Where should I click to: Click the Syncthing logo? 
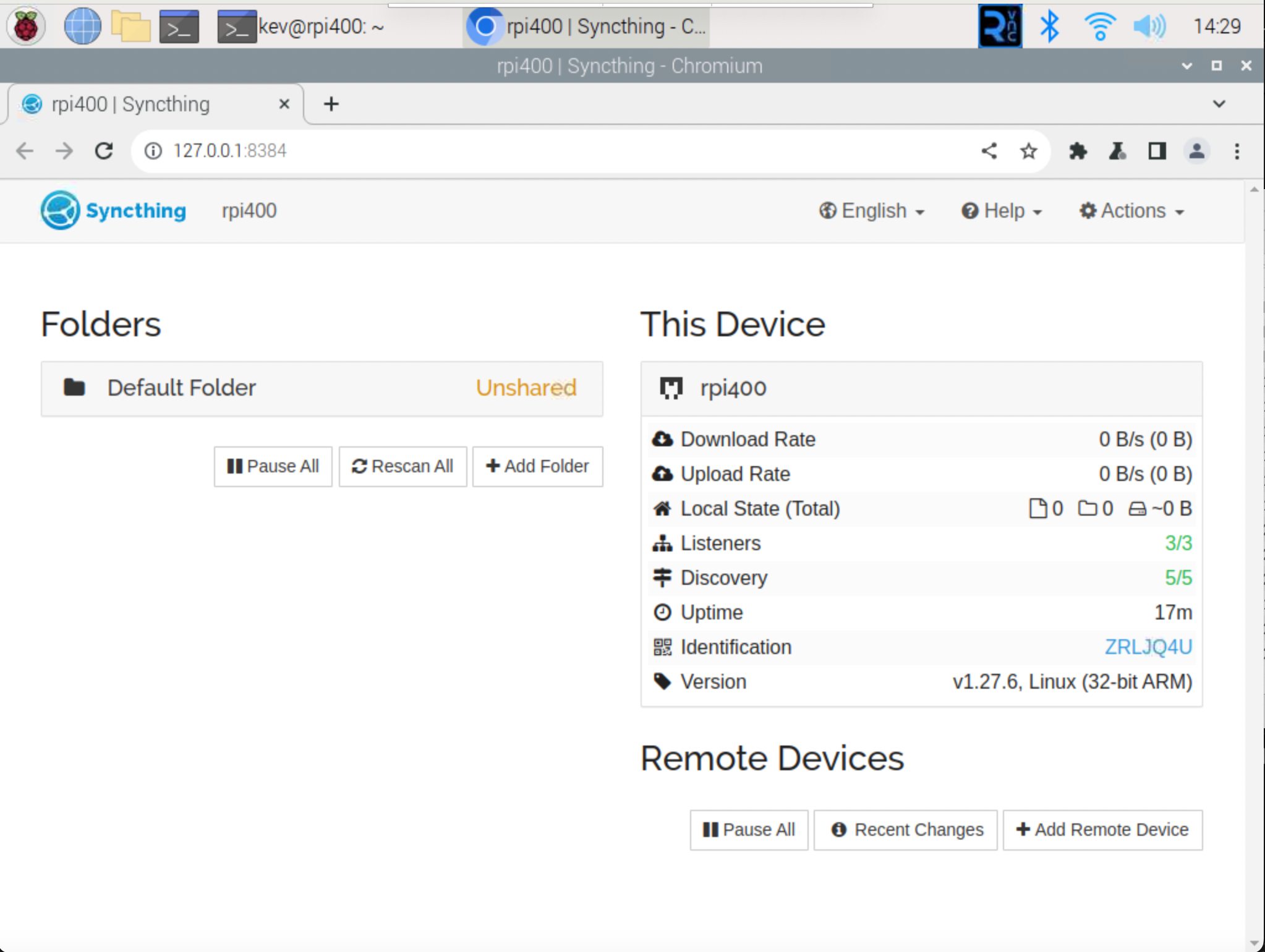pyautogui.click(x=113, y=211)
